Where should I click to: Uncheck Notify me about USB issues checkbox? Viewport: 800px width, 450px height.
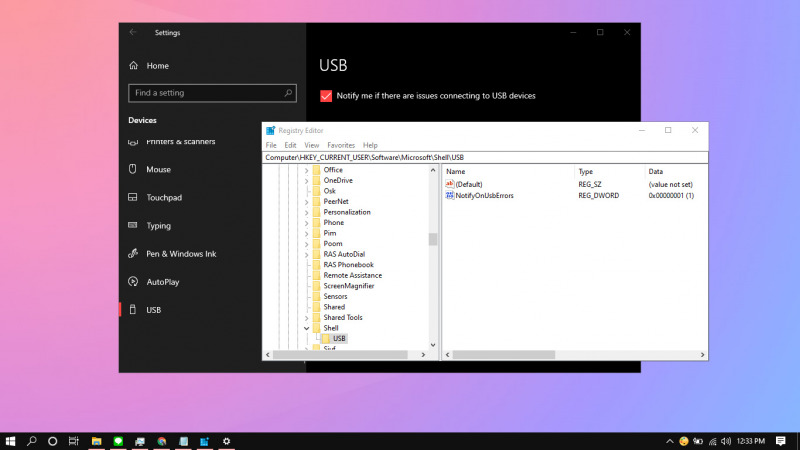326,96
